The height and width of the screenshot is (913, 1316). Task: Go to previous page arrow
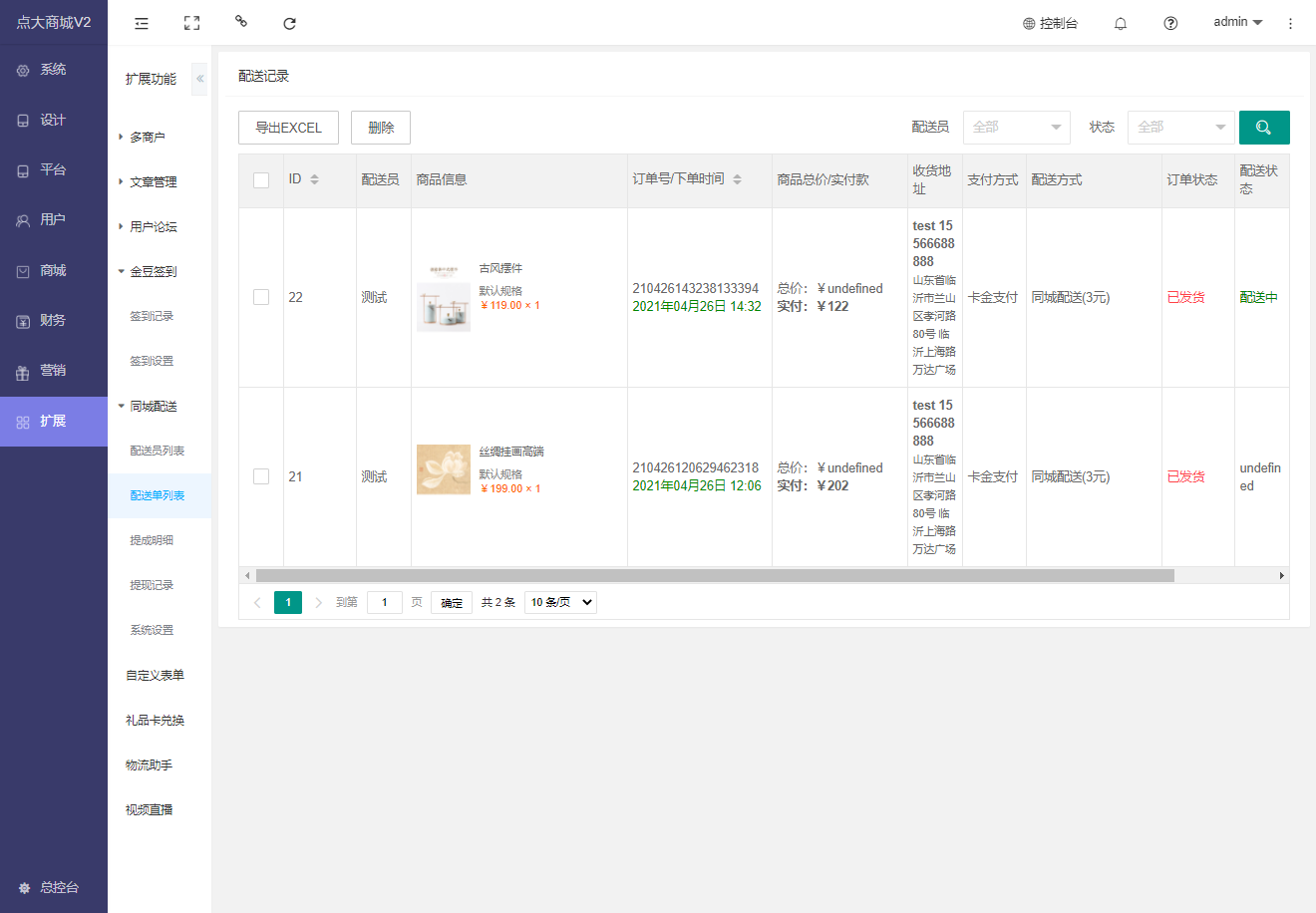click(257, 602)
